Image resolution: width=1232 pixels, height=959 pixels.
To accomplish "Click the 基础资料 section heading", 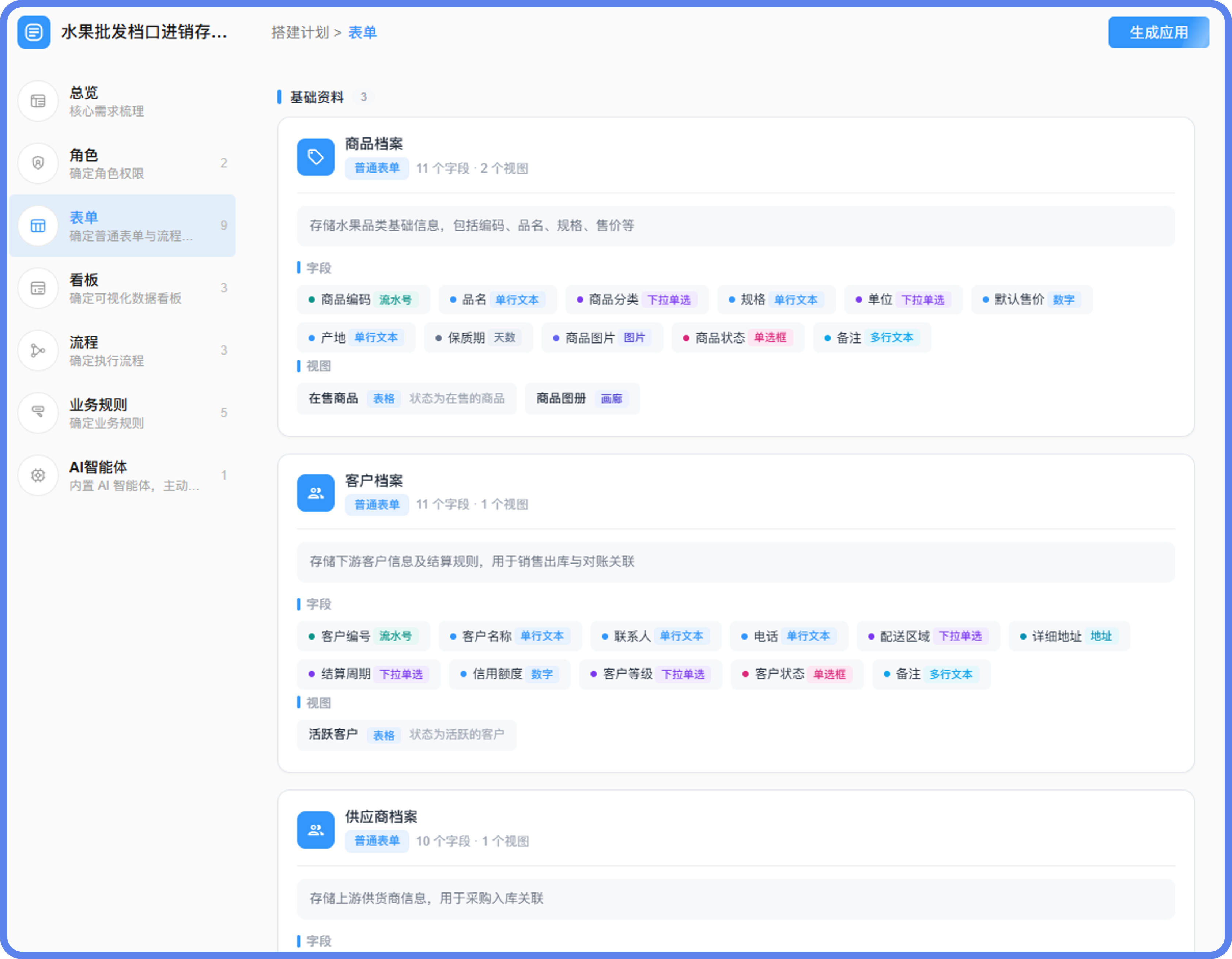I will pyautogui.click(x=317, y=97).
